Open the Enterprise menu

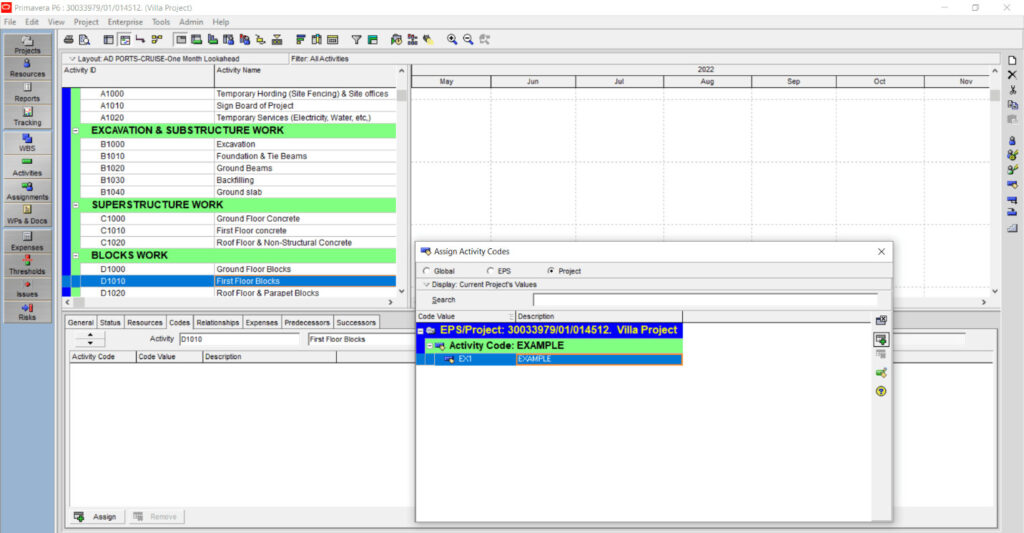point(125,22)
